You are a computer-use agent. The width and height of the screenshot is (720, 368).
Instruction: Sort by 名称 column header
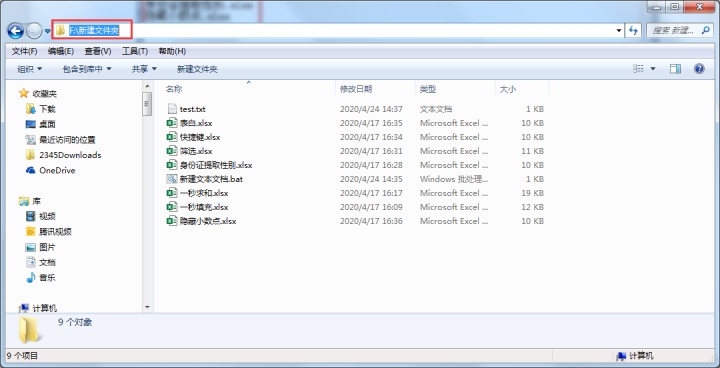[174, 89]
